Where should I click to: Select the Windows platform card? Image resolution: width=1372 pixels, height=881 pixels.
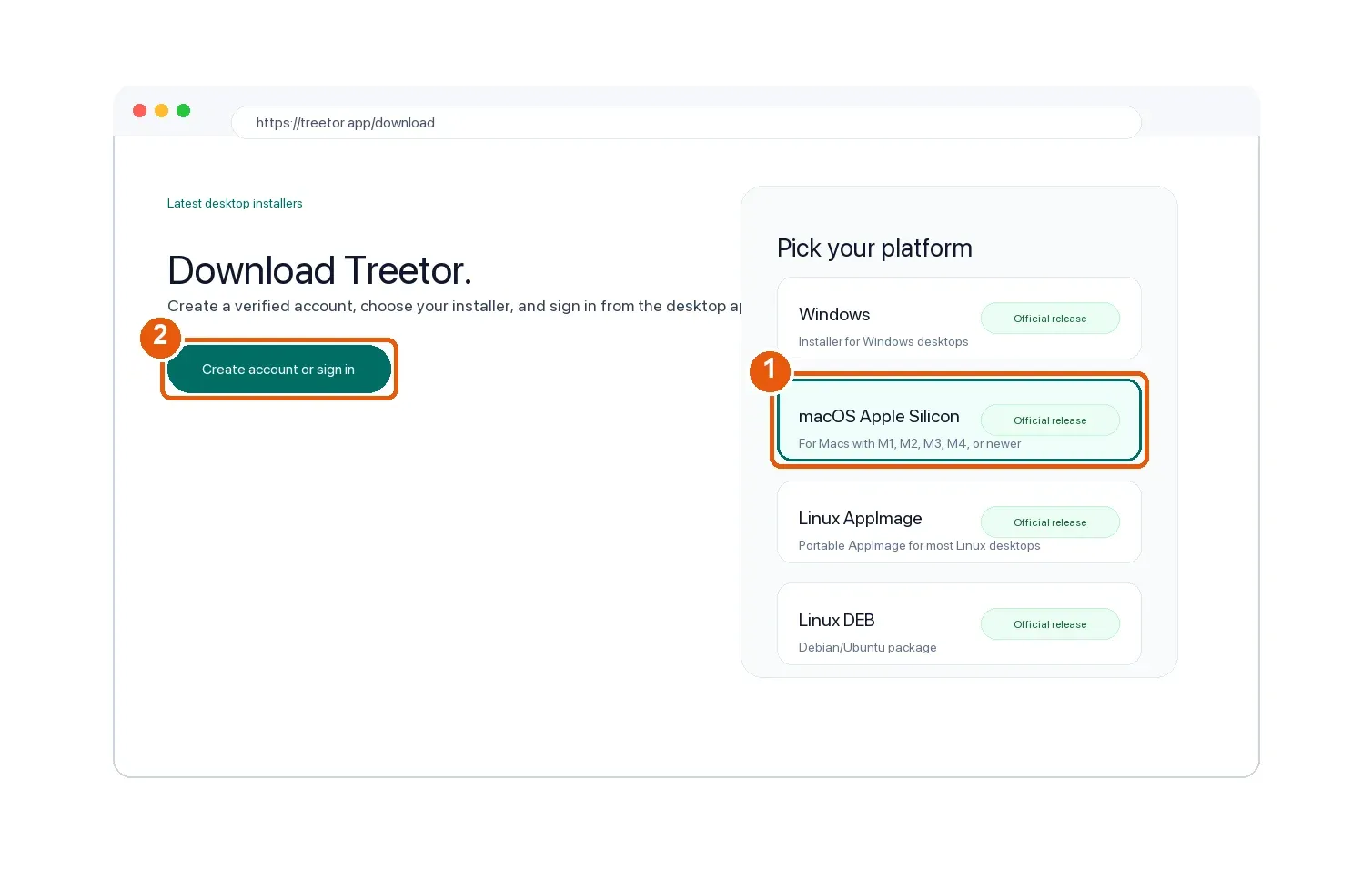coord(959,318)
